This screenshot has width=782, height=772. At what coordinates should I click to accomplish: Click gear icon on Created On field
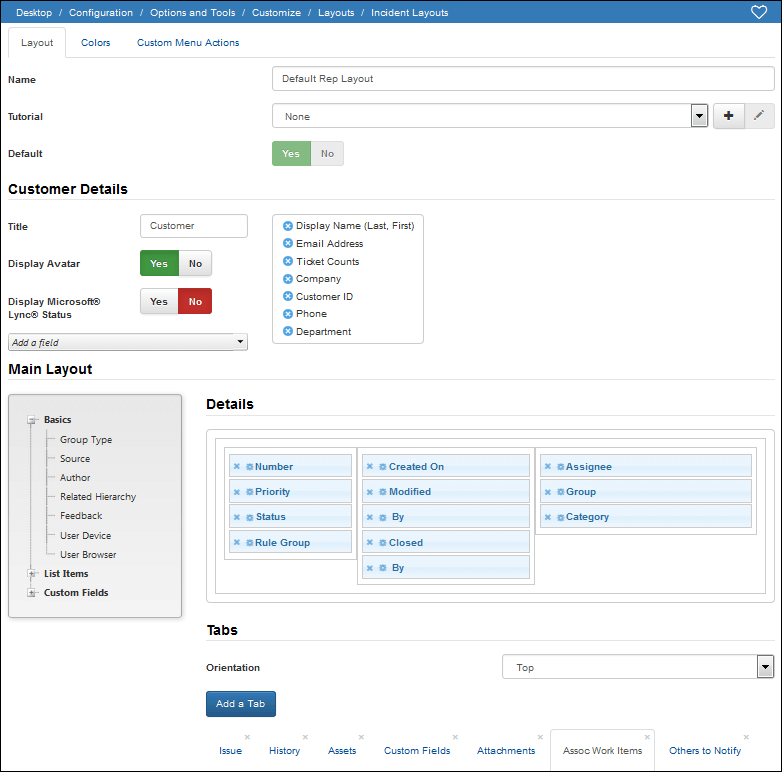point(383,467)
